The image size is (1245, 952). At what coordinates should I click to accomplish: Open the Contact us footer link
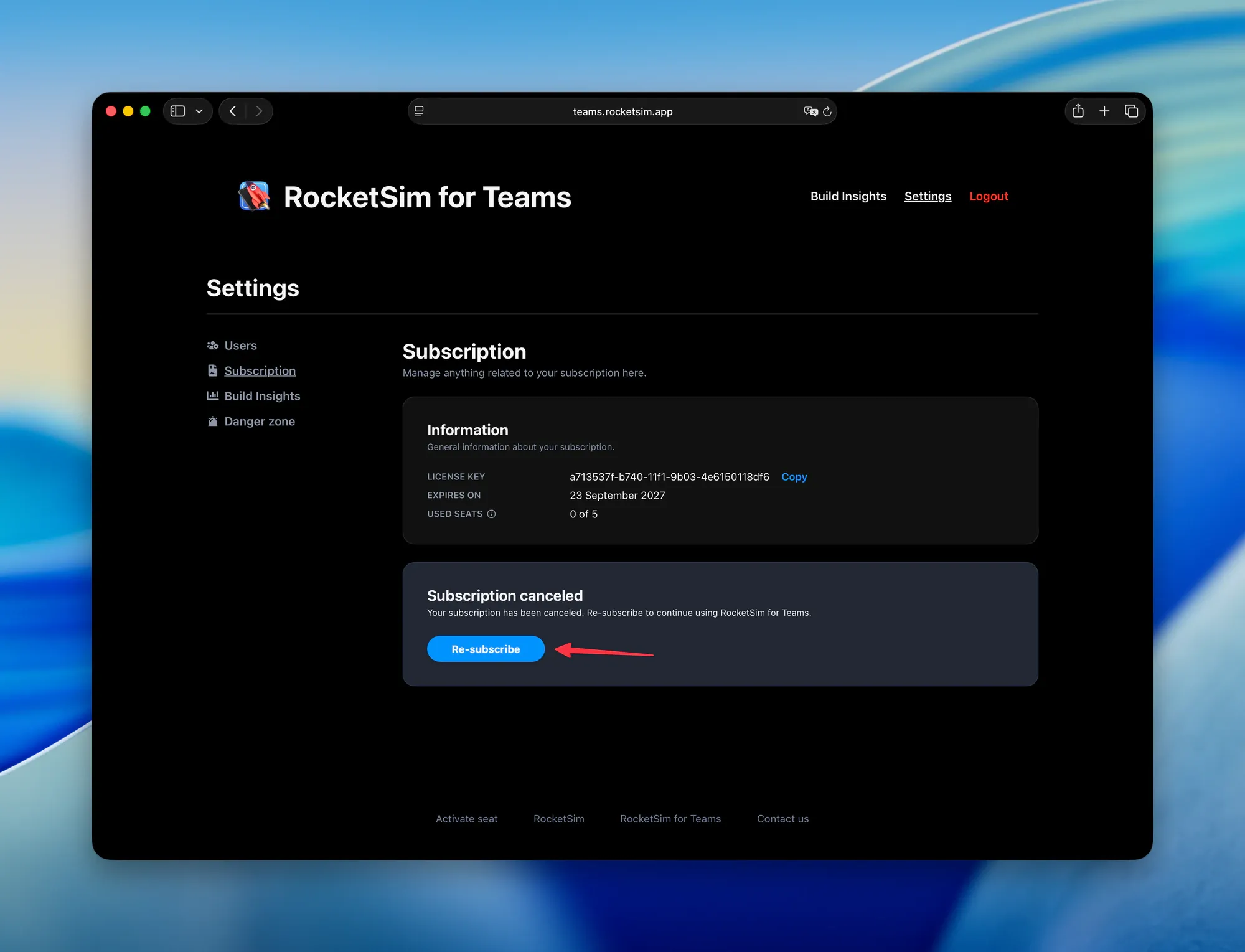coord(782,819)
